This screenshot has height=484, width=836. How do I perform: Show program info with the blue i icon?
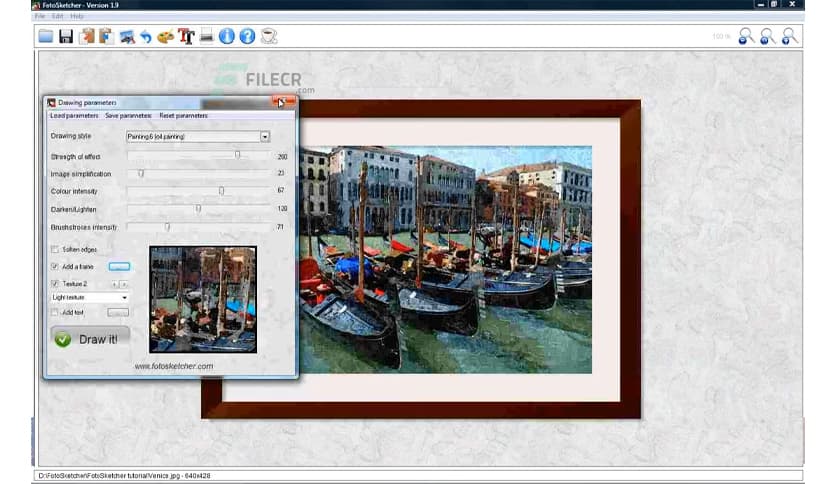[x=227, y=36]
